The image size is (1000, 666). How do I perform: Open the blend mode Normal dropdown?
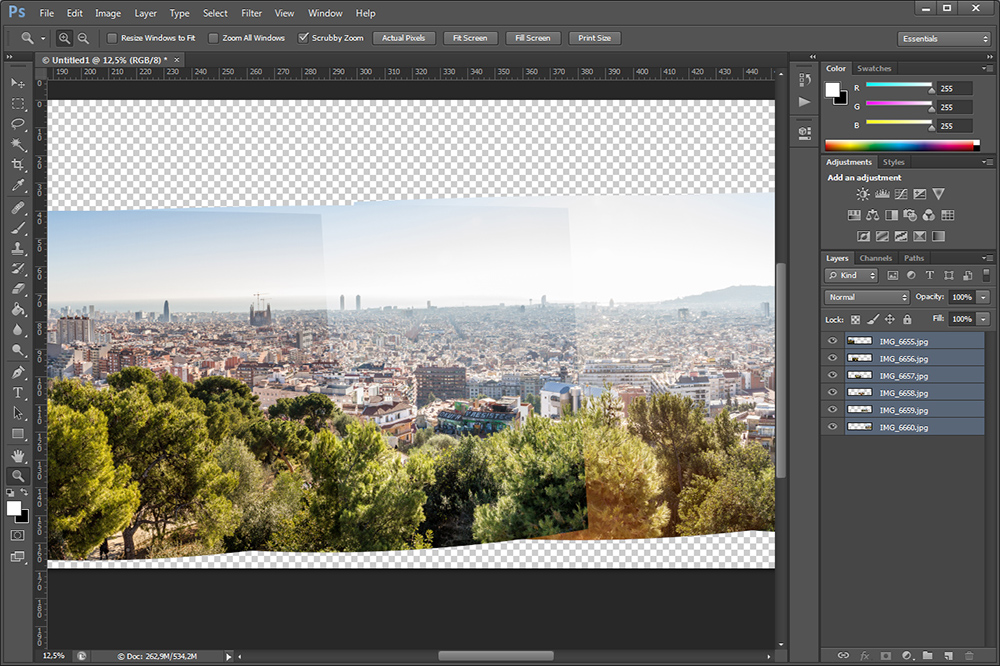[x=866, y=297]
